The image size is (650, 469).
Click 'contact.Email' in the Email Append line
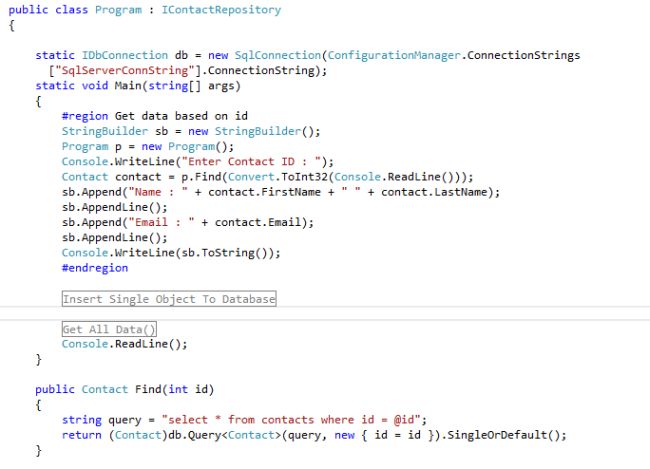pos(258,223)
